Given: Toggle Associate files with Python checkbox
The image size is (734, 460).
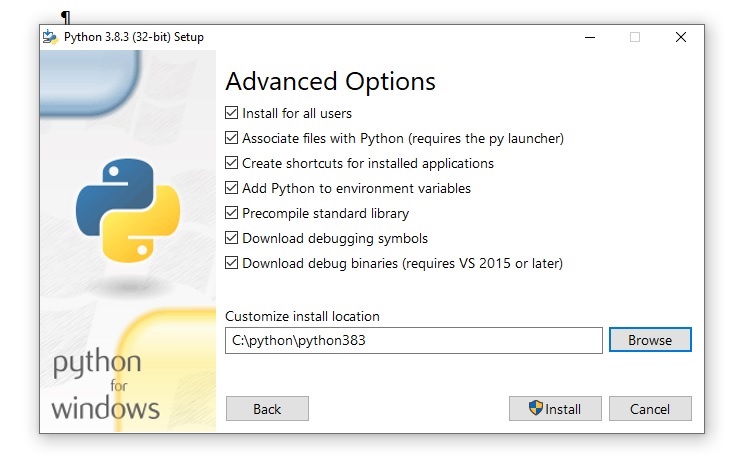Looking at the screenshot, I should [x=231, y=138].
